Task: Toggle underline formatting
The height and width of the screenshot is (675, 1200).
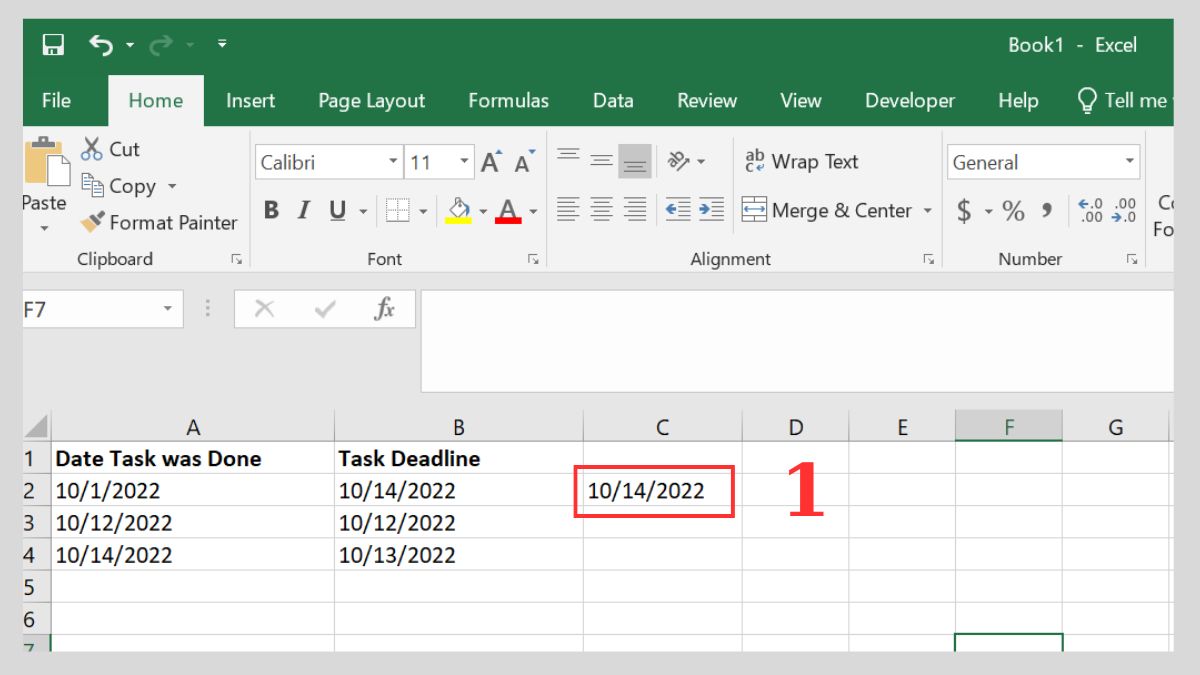Action: click(x=335, y=210)
